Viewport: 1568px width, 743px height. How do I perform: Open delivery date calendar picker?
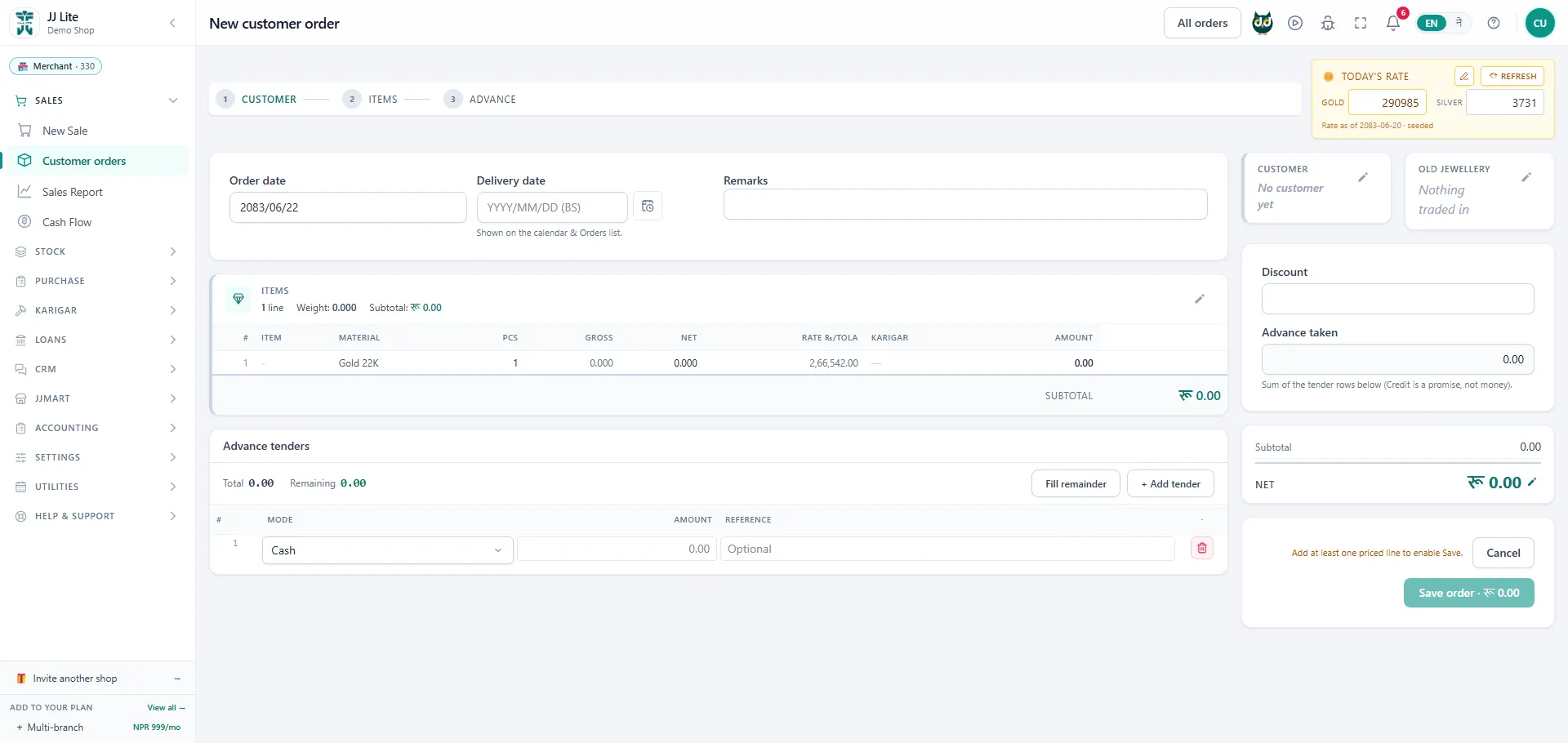click(x=648, y=207)
